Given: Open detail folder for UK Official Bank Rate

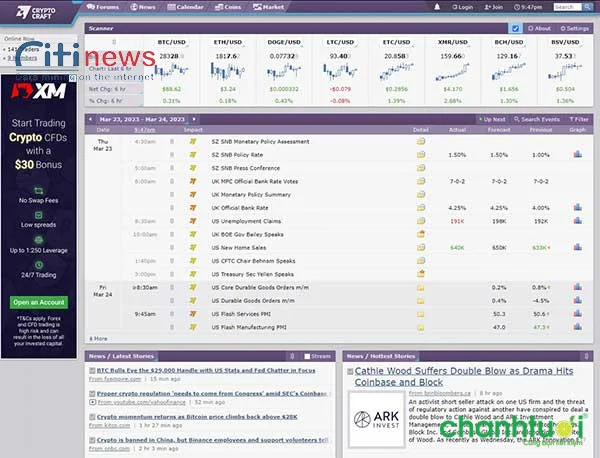Looking at the screenshot, I should [421, 208].
